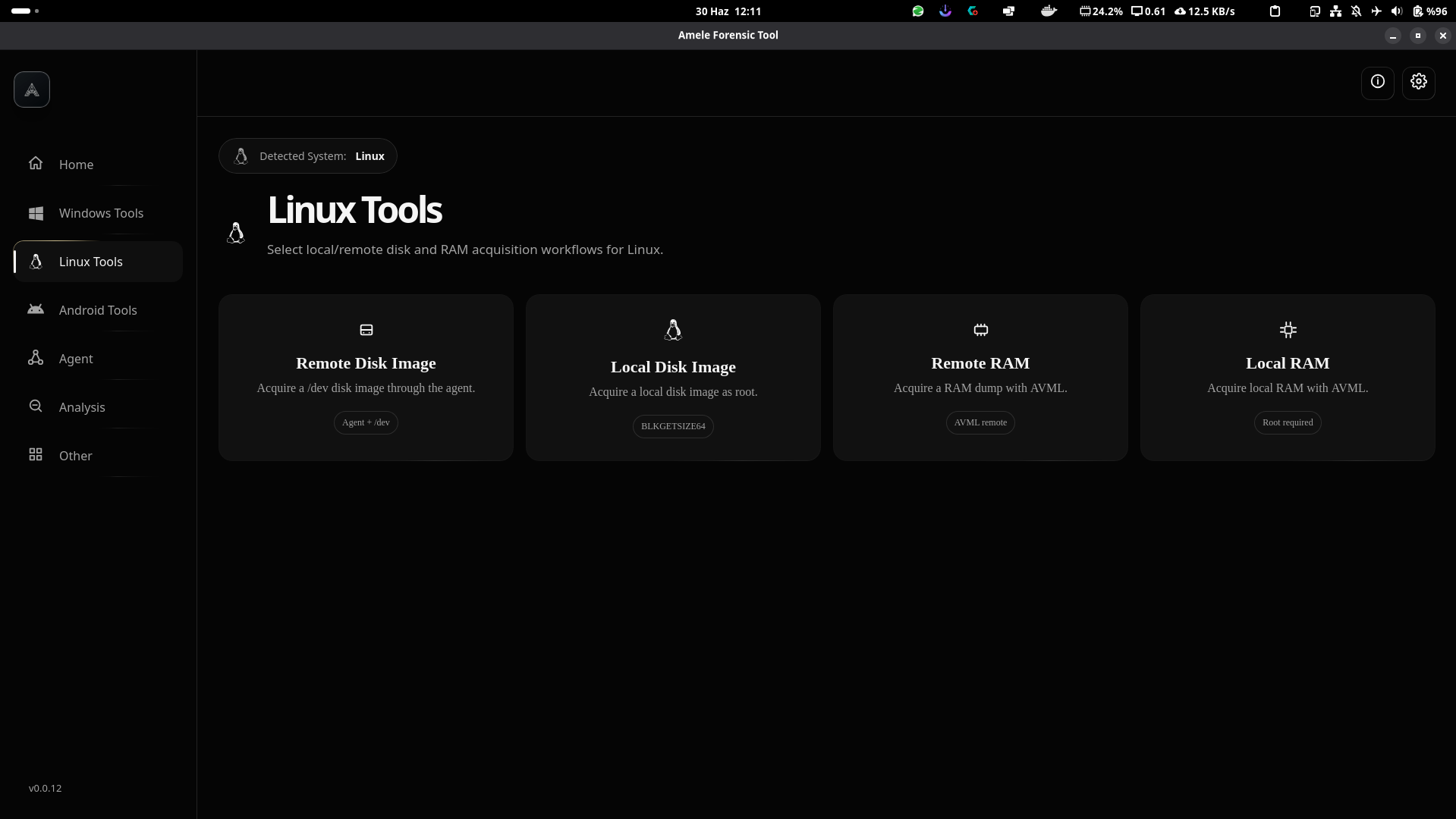Click the Analysis magnifier icon

click(x=36, y=406)
